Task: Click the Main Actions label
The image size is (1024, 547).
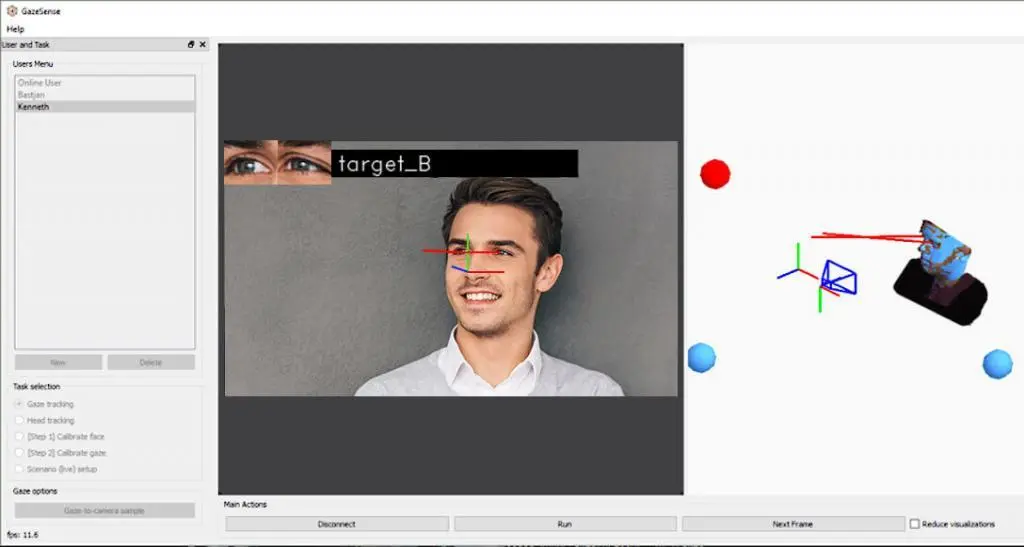Action: tap(245, 505)
